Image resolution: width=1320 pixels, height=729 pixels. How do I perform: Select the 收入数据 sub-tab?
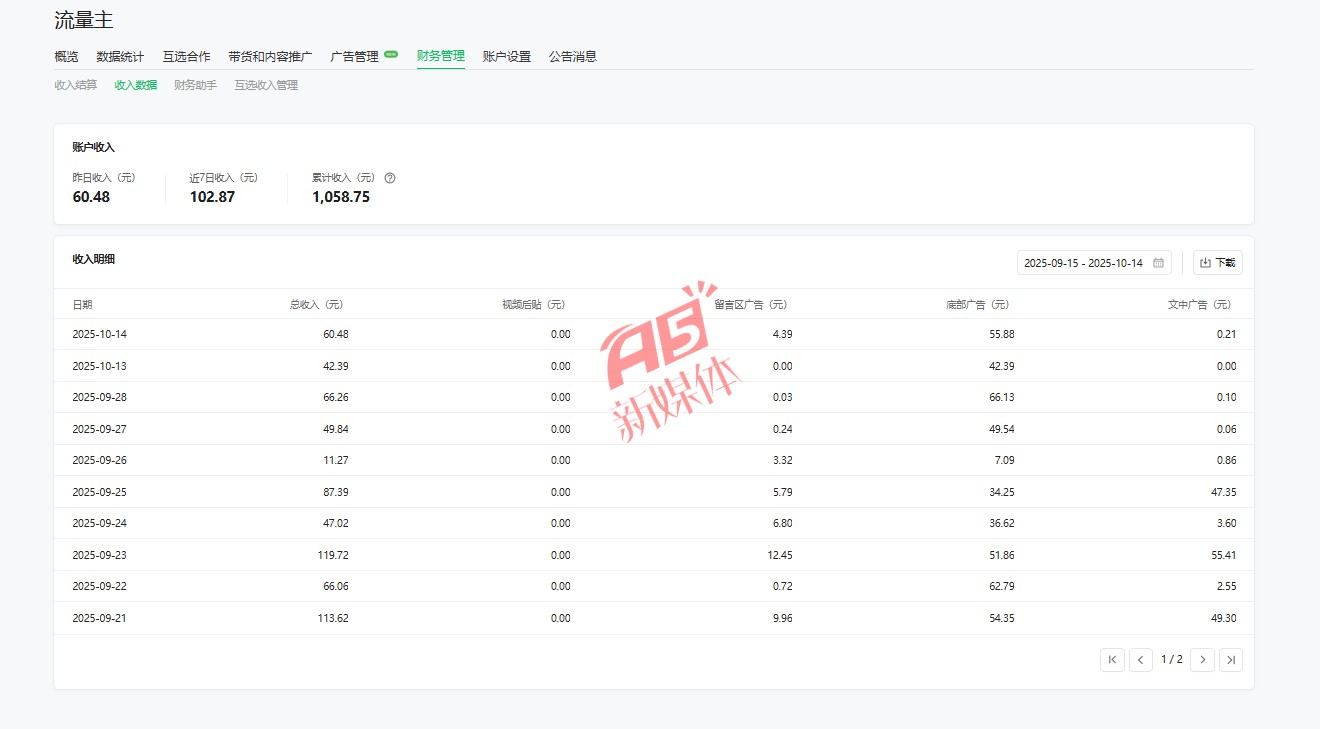(136, 86)
